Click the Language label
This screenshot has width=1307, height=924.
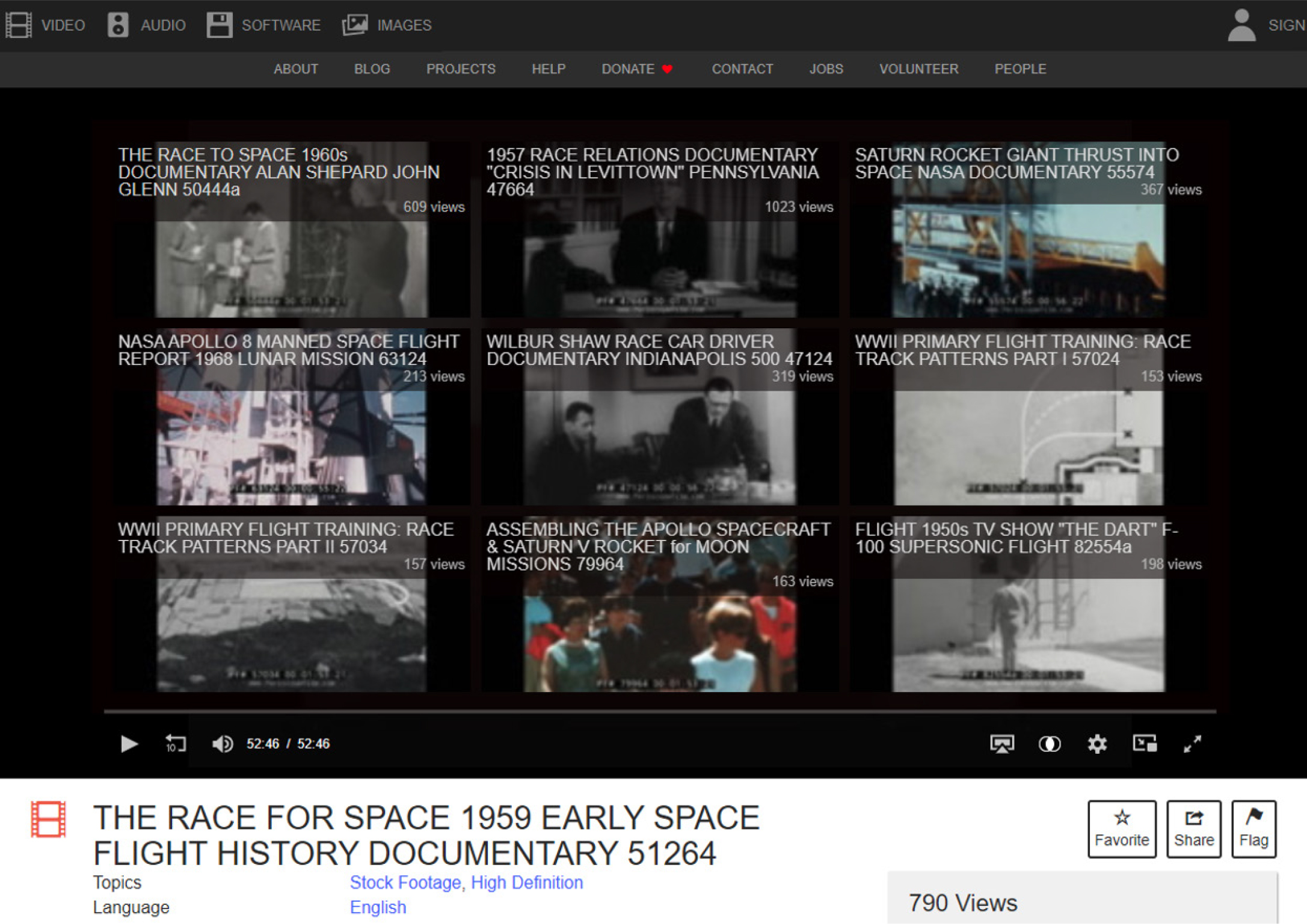(x=131, y=908)
